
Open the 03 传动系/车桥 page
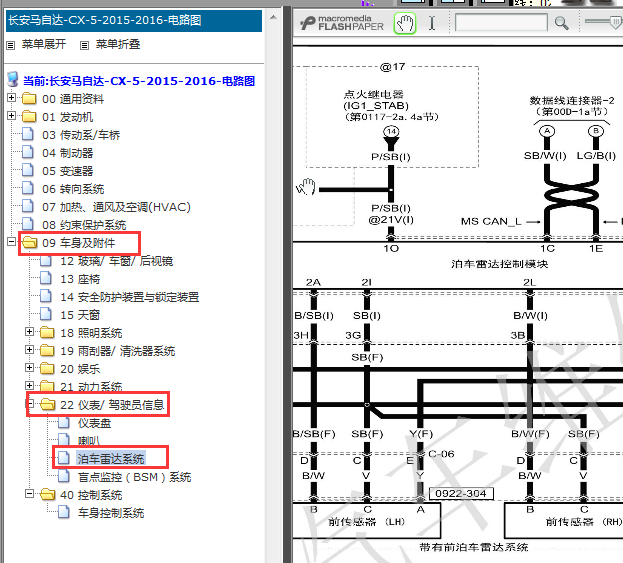click(x=81, y=135)
